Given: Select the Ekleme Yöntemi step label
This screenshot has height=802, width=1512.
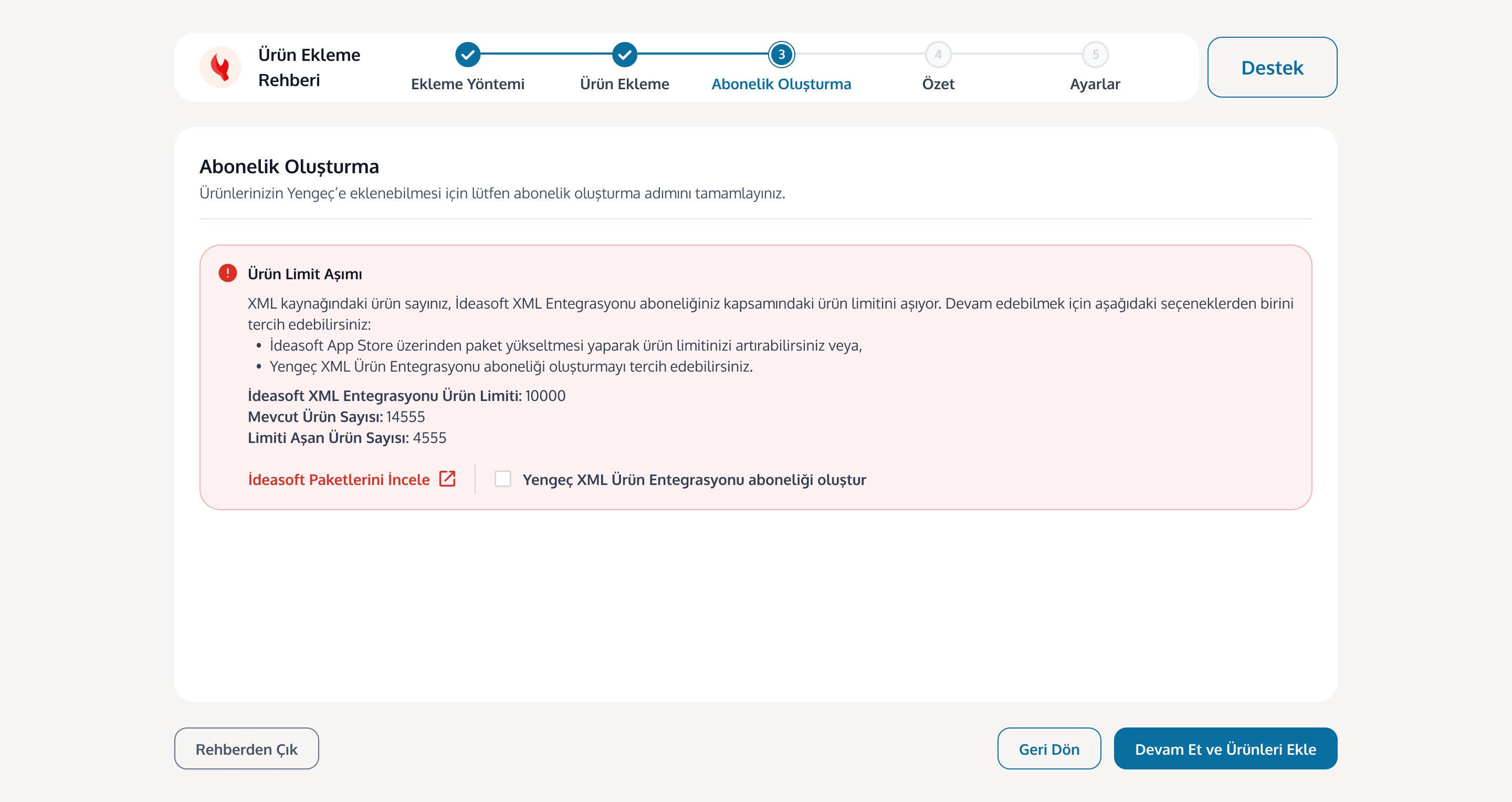Looking at the screenshot, I should 468,84.
